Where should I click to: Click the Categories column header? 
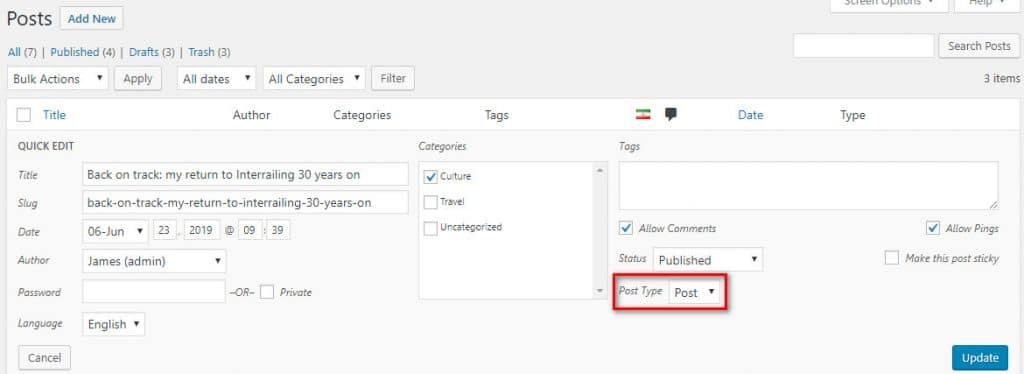click(x=362, y=115)
